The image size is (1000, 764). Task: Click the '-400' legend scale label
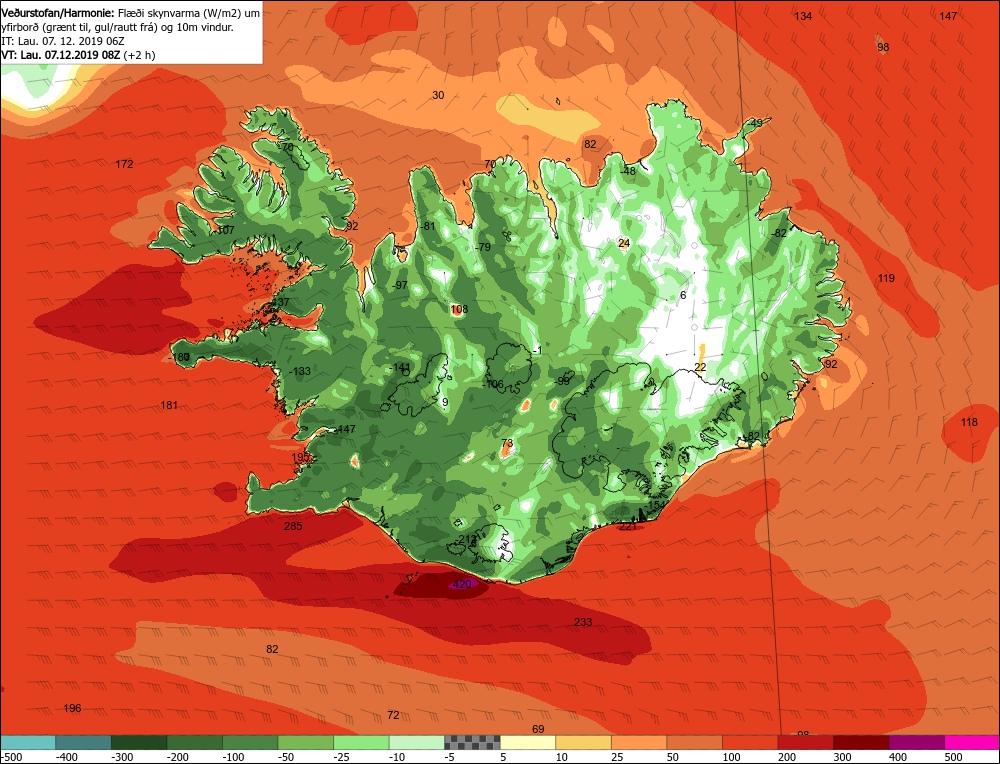[67, 757]
